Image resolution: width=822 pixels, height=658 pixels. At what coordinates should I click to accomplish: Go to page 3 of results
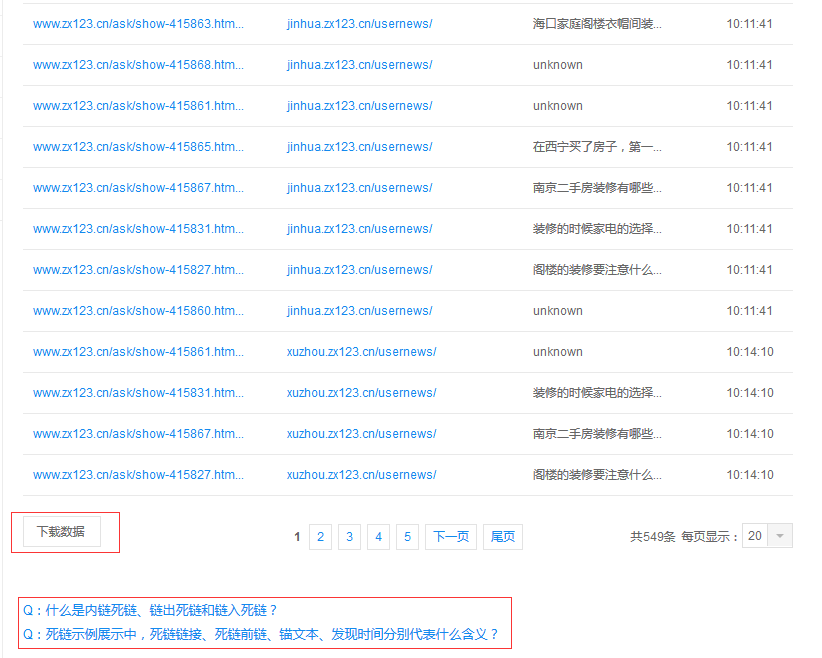tap(349, 537)
